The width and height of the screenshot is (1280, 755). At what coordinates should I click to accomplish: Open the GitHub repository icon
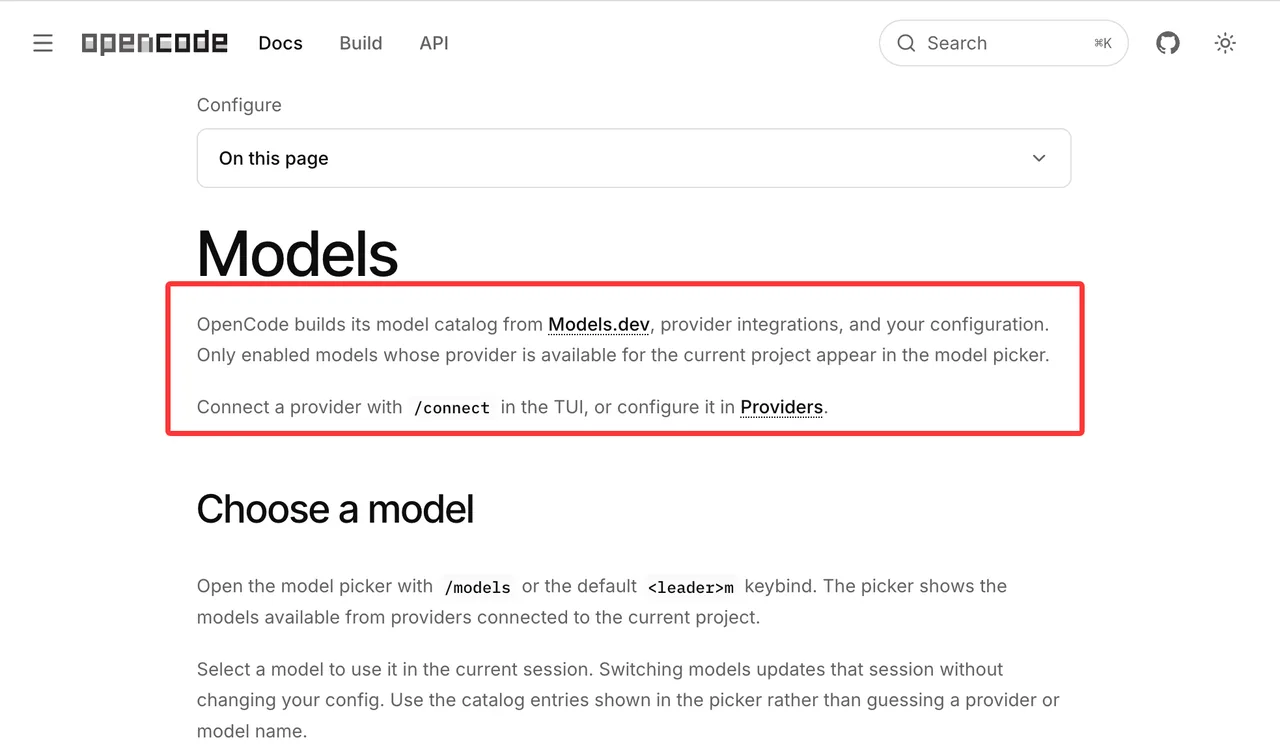point(1168,43)
